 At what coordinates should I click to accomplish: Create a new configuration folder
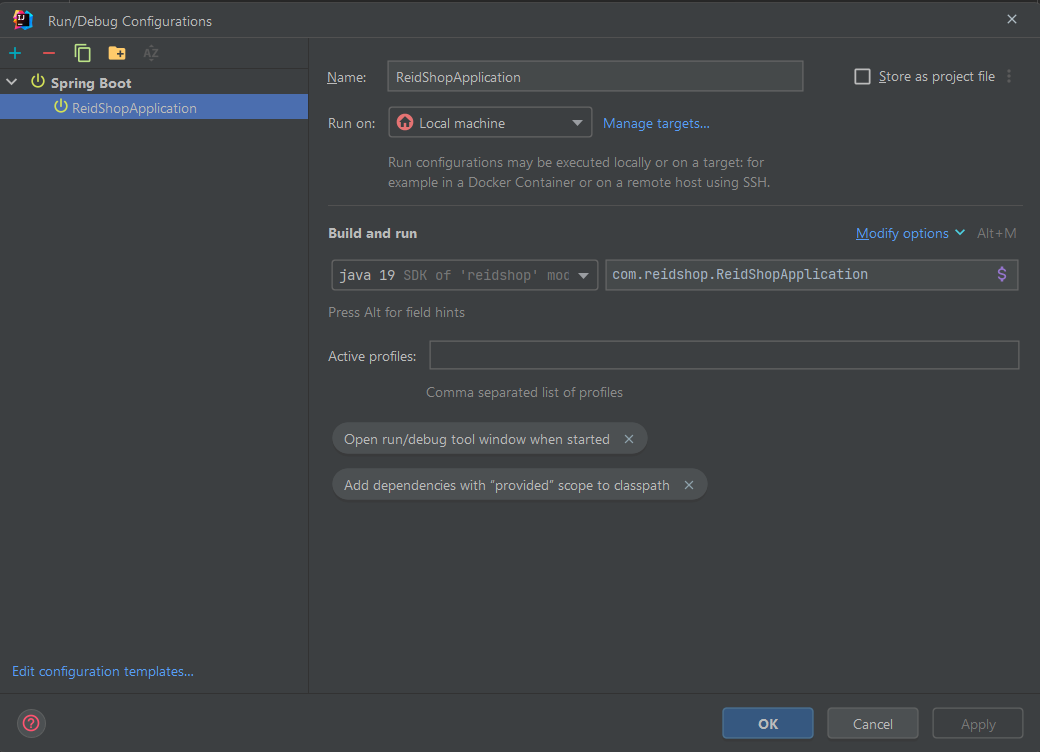tap(117, 53)
